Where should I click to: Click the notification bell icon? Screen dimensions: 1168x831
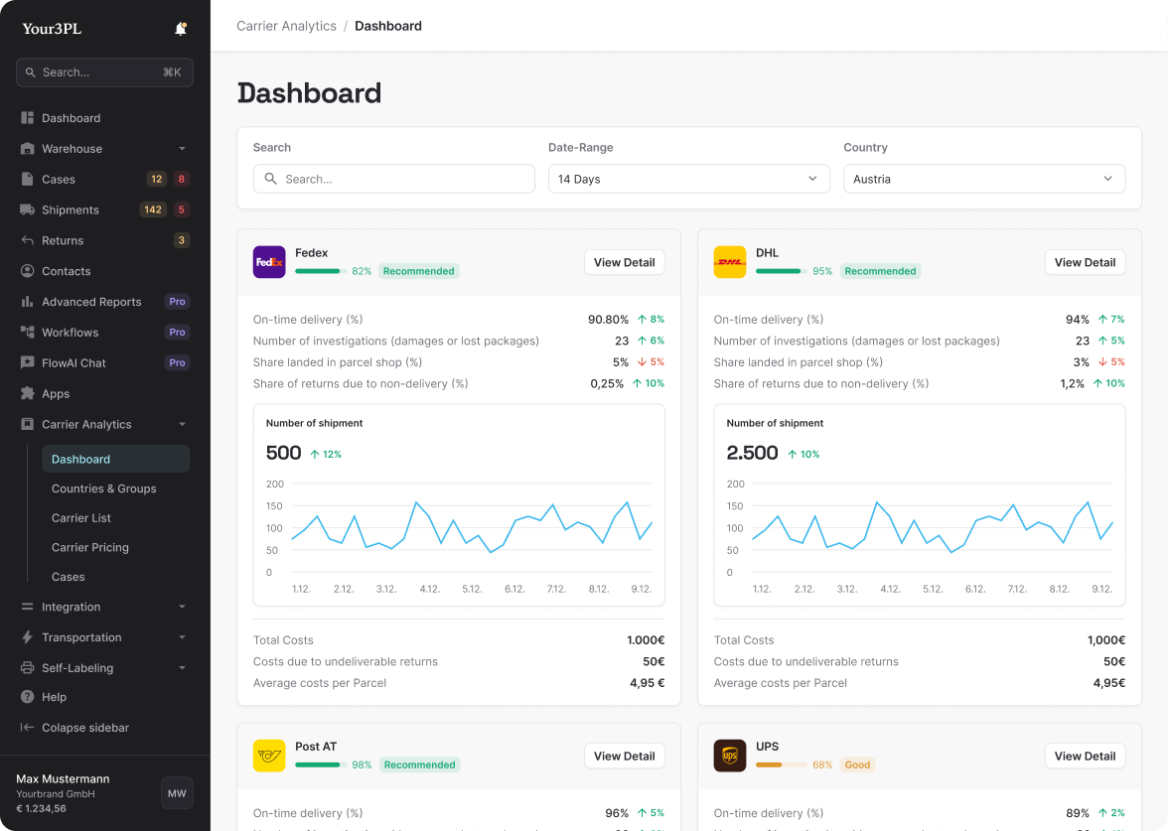pos(180,29)
